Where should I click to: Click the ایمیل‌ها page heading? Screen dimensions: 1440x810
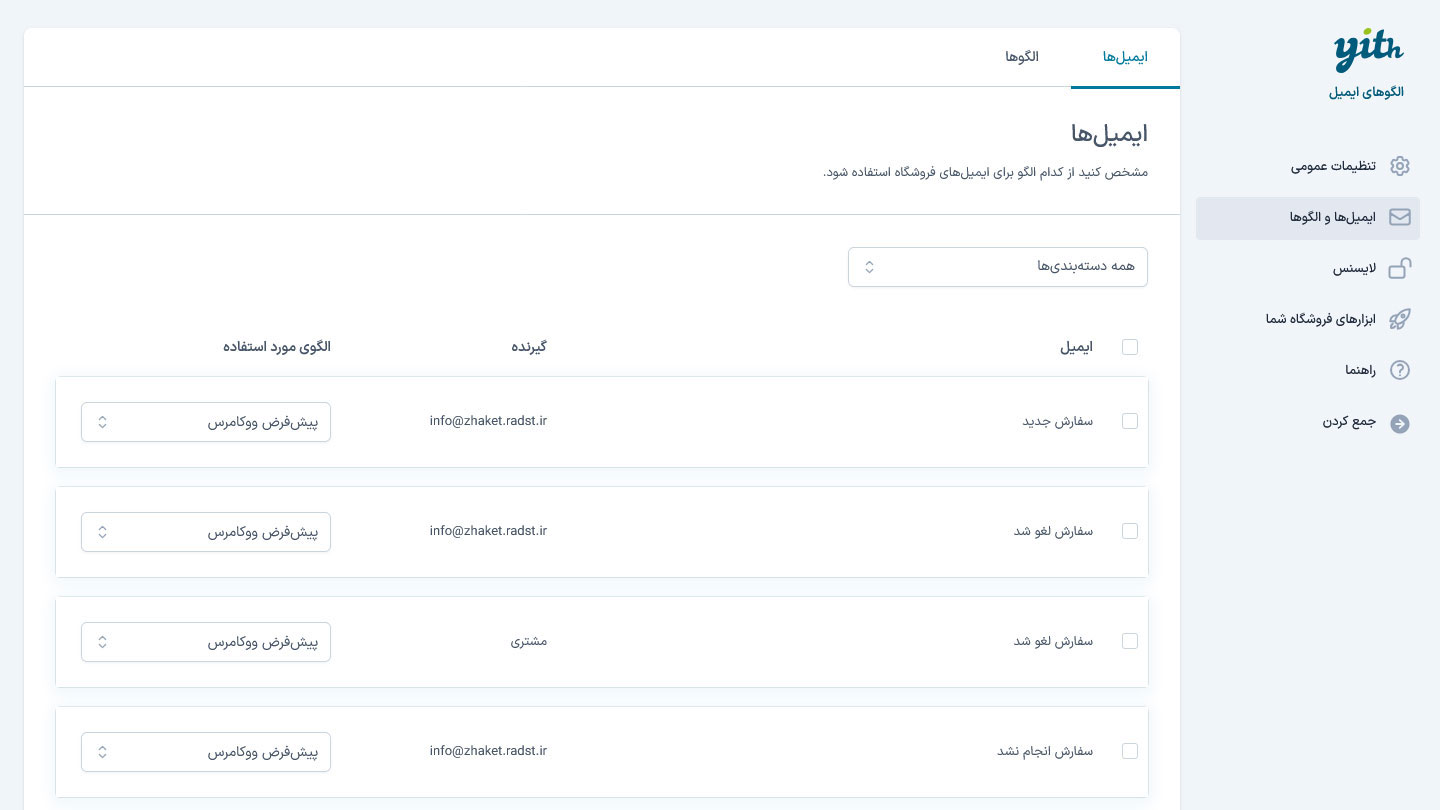[1109, 133]
